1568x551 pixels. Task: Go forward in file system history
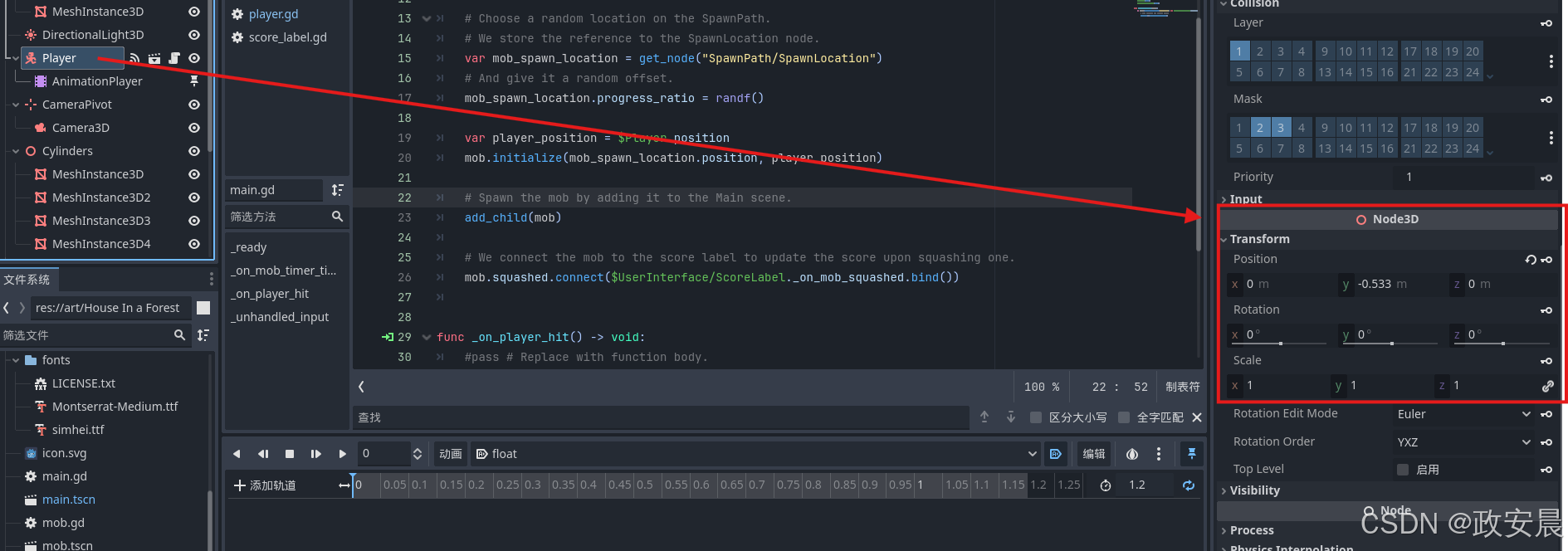coord(22,308)
